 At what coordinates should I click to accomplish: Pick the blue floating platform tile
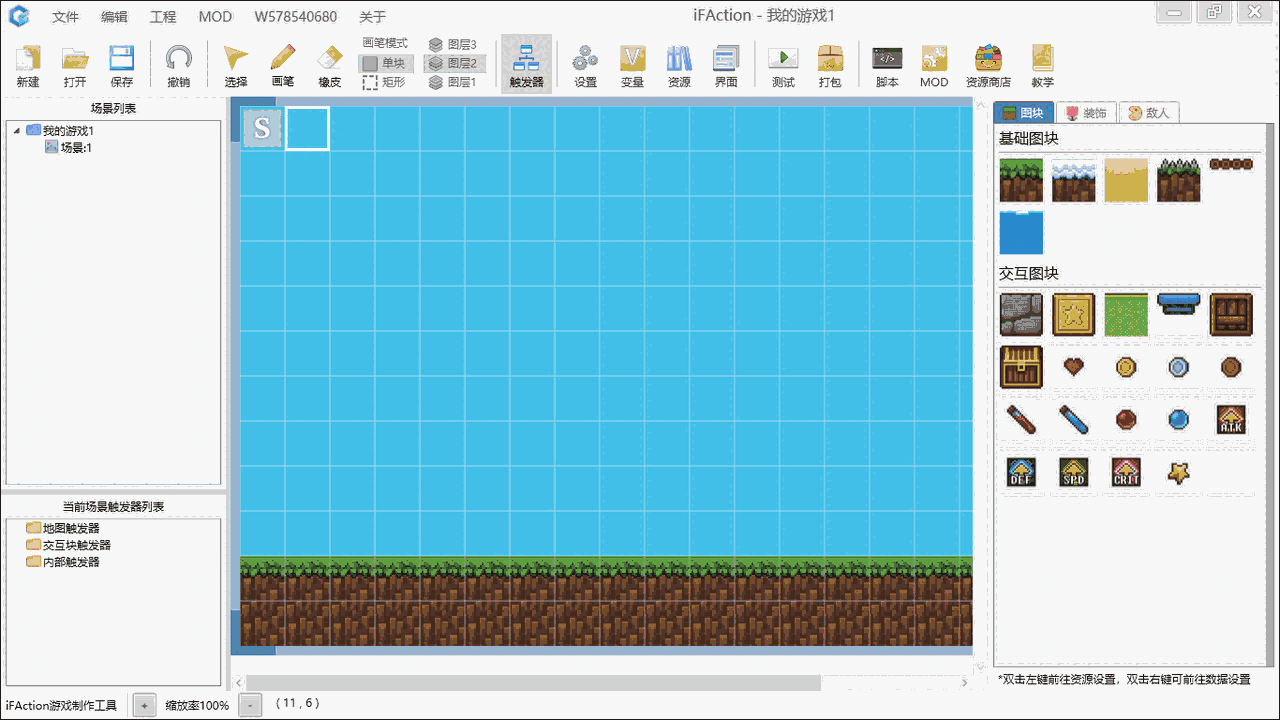1178,303
